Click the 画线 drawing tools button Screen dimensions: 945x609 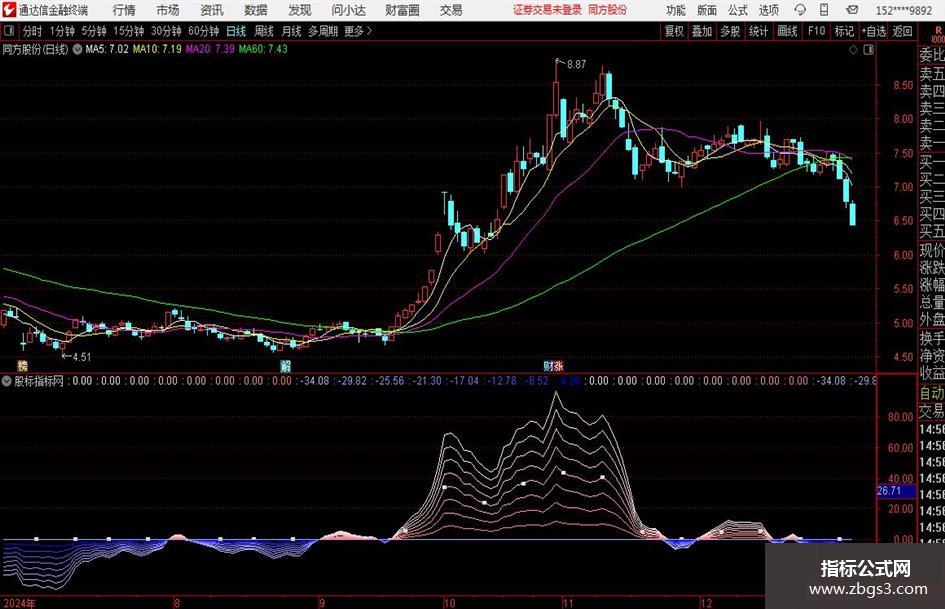[x=787, y=31]
